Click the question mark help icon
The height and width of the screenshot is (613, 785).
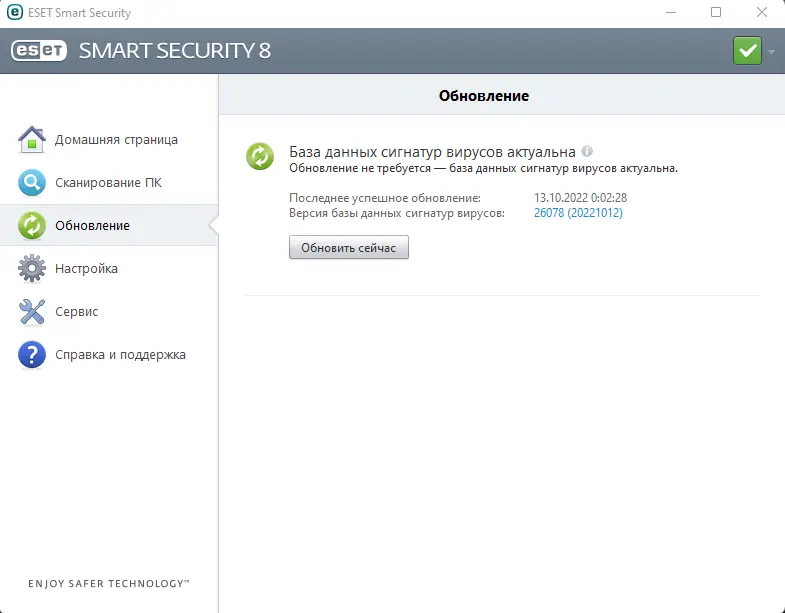[x=32, y=355]
